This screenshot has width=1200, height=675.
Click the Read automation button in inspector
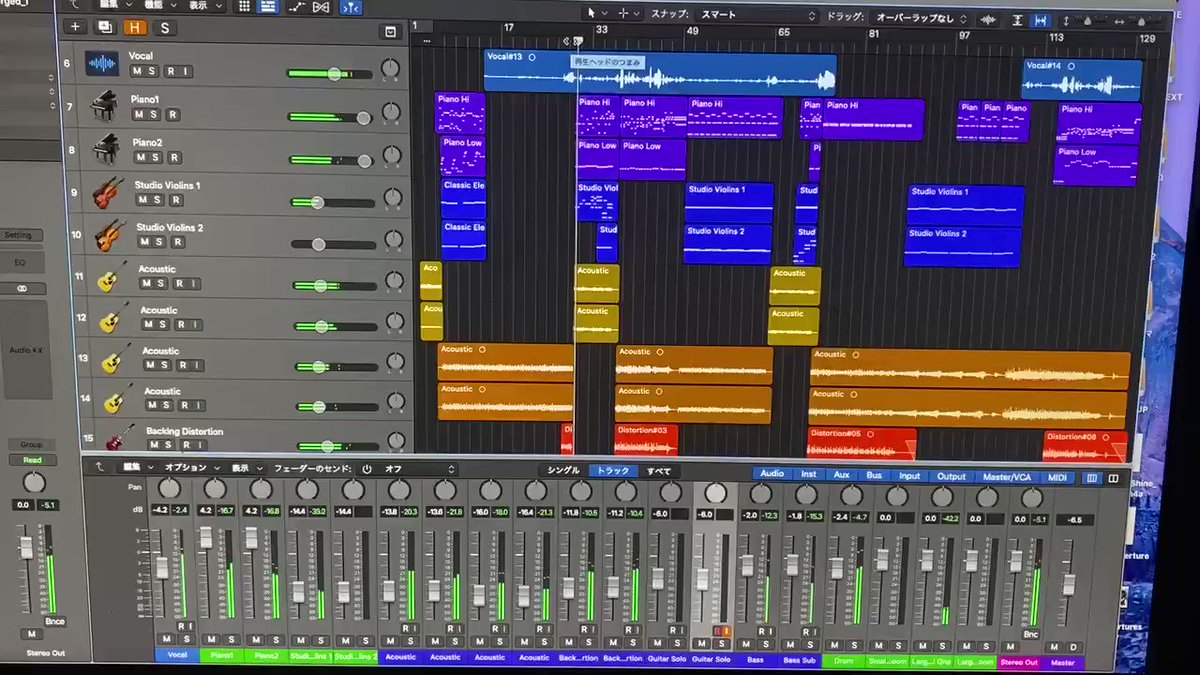pos(33,461)
